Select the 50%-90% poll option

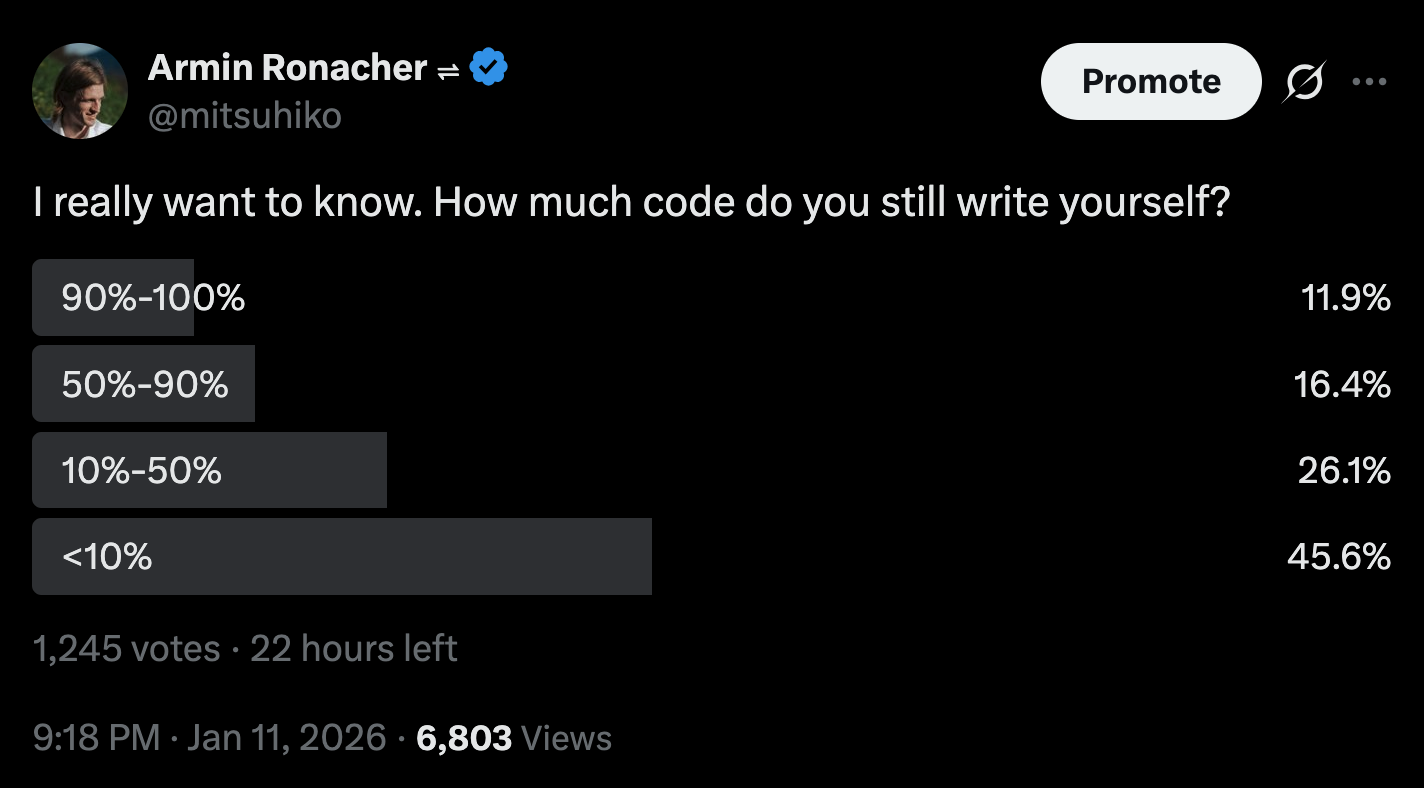pos(145,384)
